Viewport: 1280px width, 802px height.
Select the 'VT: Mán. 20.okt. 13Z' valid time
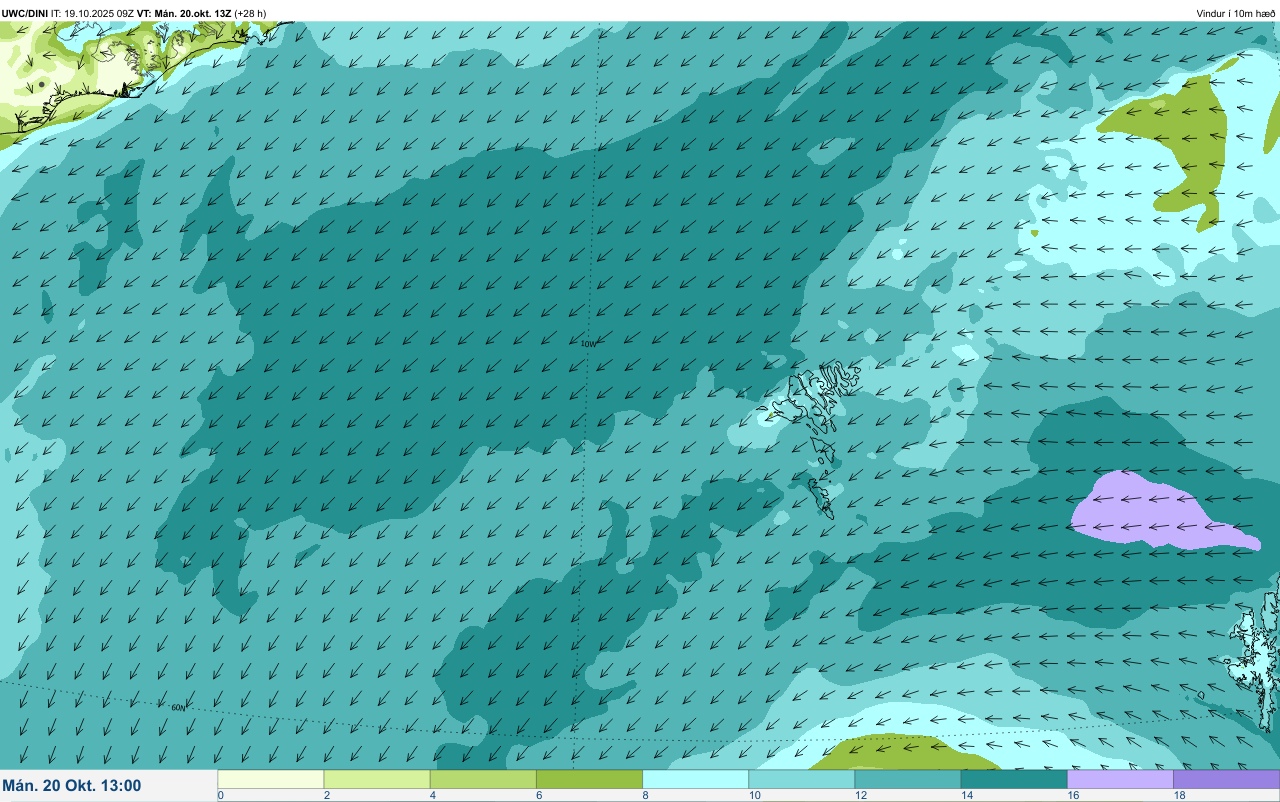(x=184, y=13)
